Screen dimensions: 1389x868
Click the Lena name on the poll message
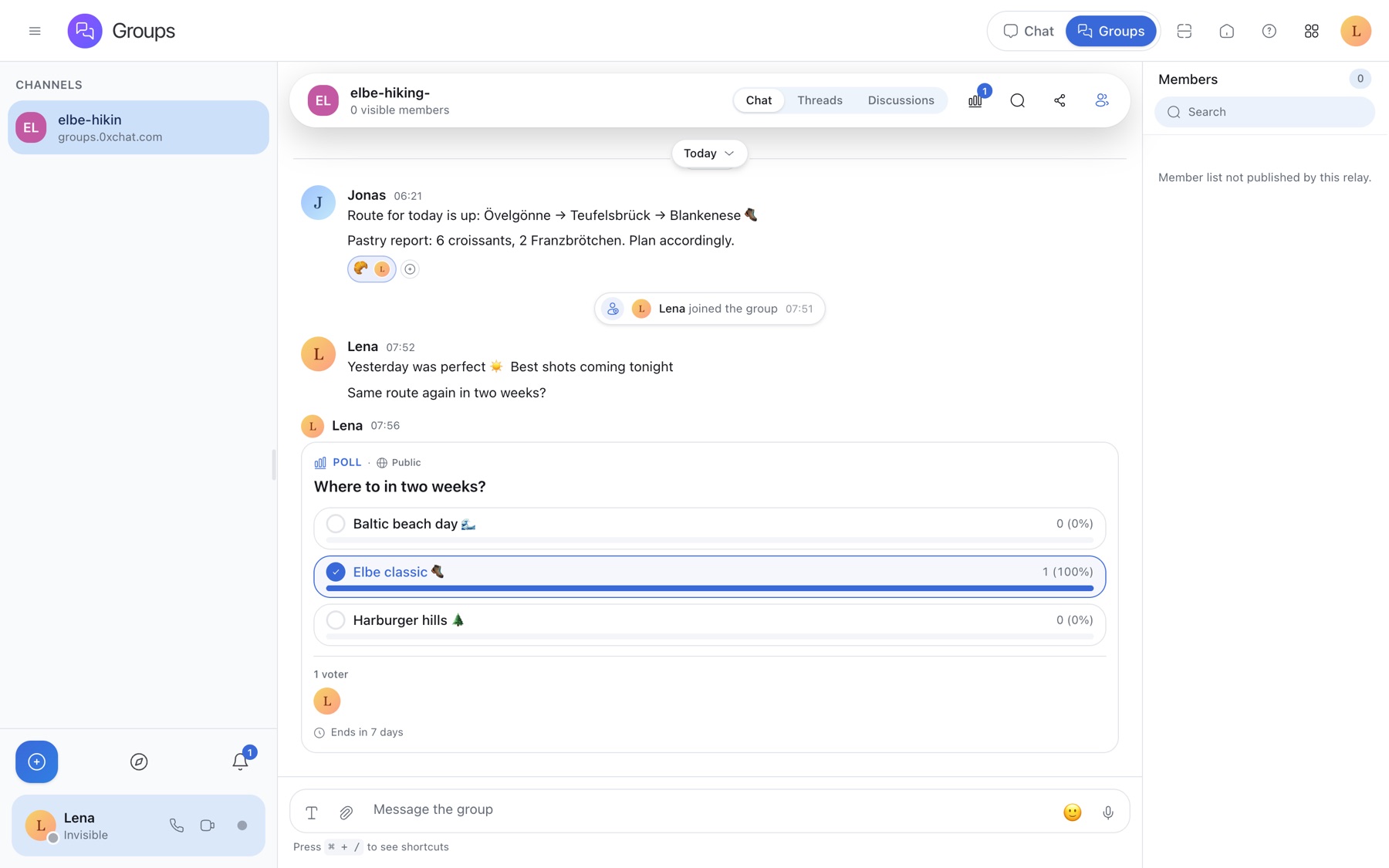point(347,426)
